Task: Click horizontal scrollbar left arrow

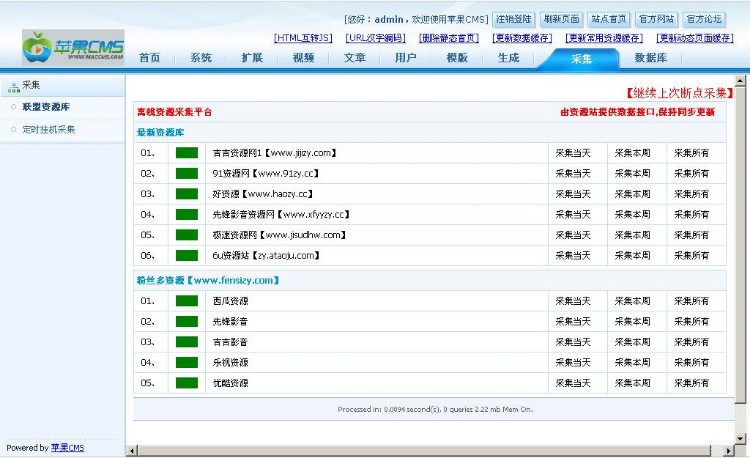Action: [132, 450]
